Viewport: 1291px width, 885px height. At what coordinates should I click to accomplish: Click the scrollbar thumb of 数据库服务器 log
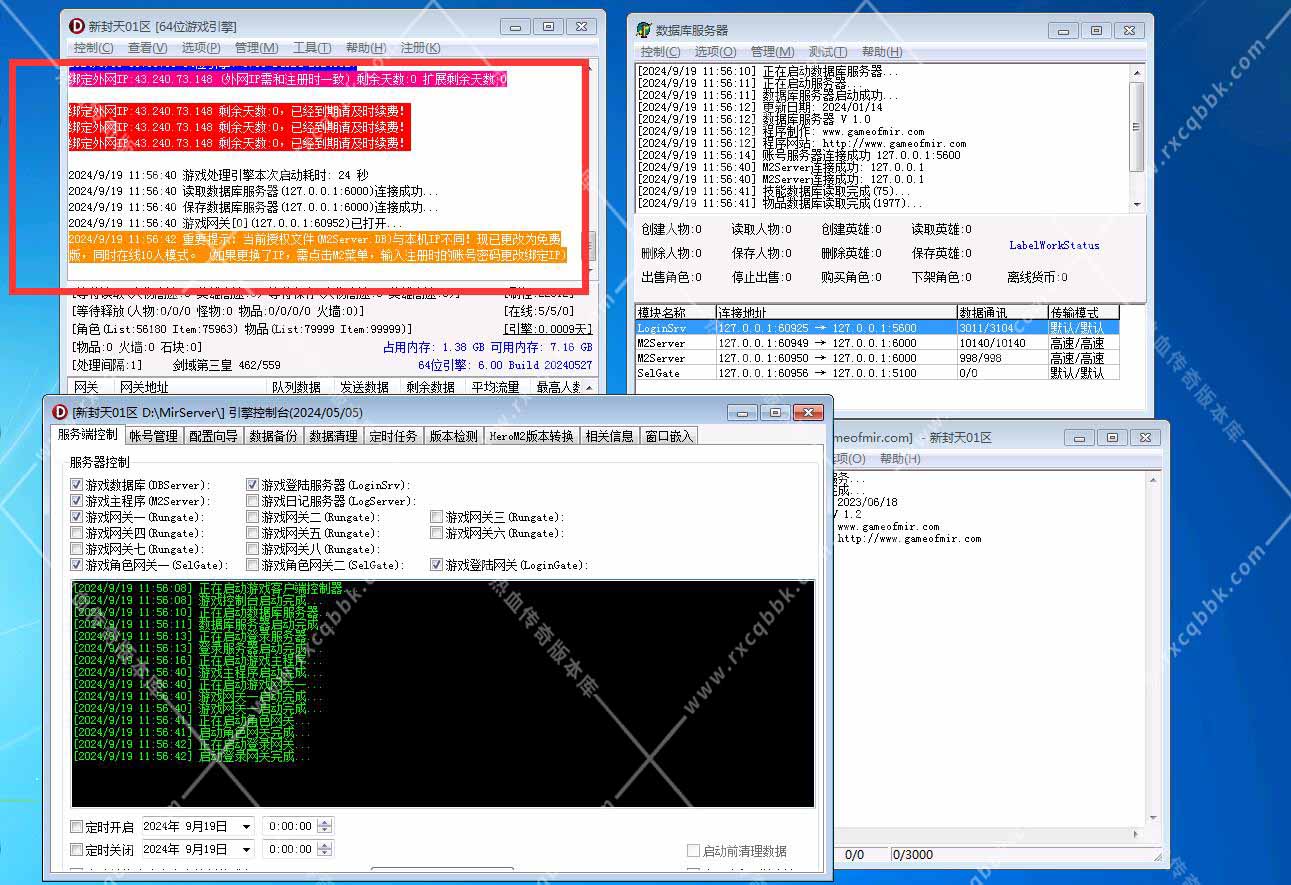[1137, 125]
